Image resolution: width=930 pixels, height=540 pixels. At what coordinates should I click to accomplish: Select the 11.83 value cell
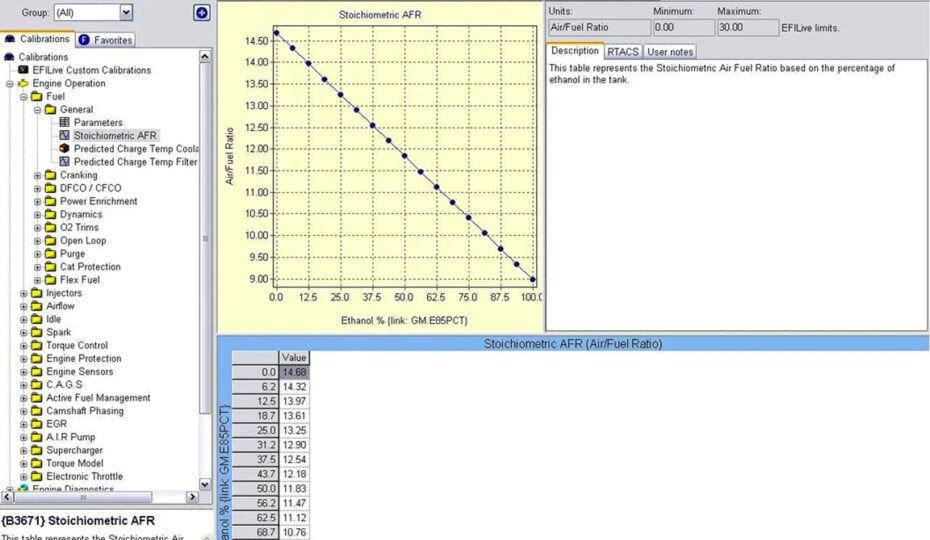point(294,488)
